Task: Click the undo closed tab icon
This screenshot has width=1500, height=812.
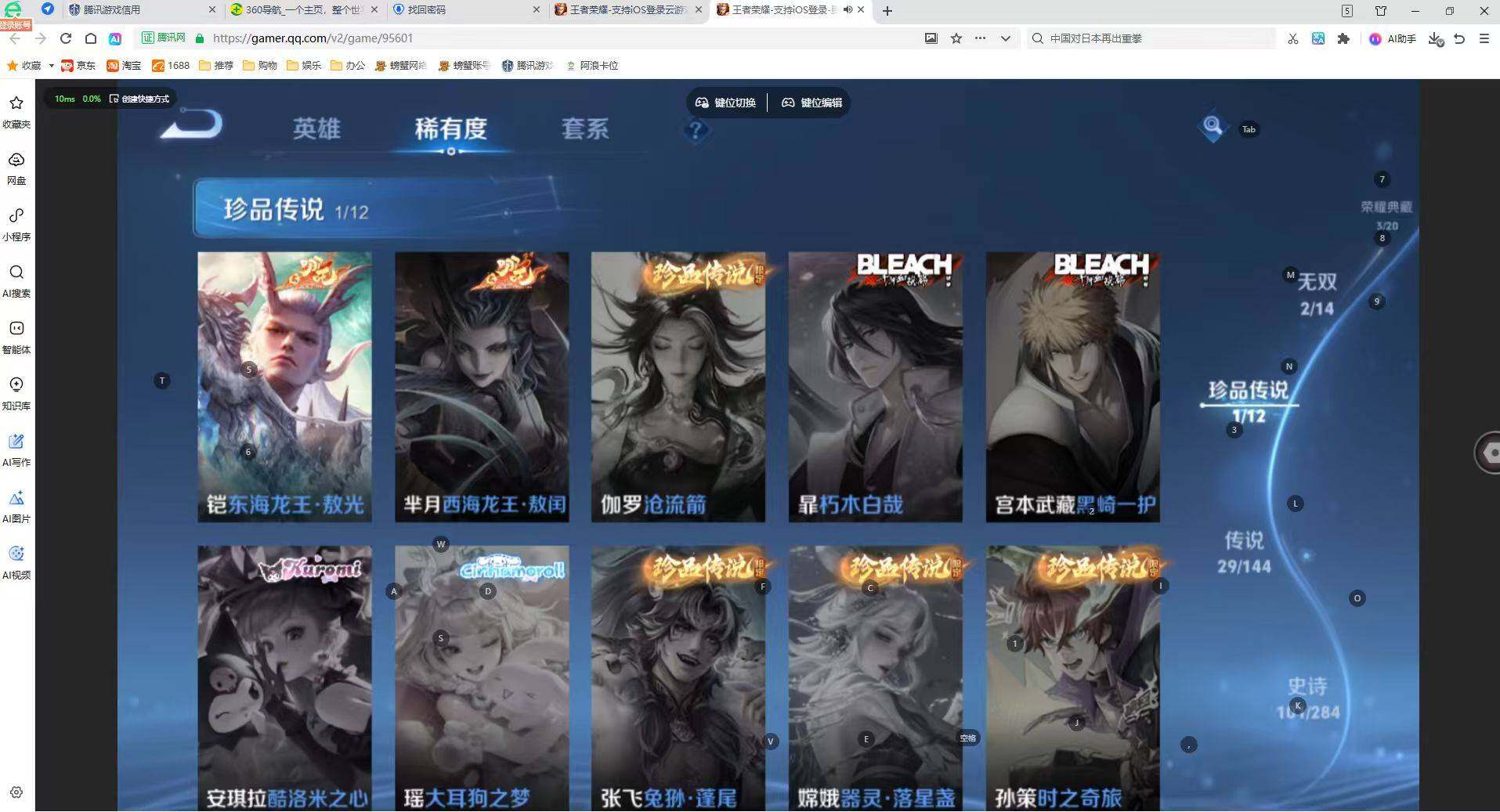Action: 1459,38
